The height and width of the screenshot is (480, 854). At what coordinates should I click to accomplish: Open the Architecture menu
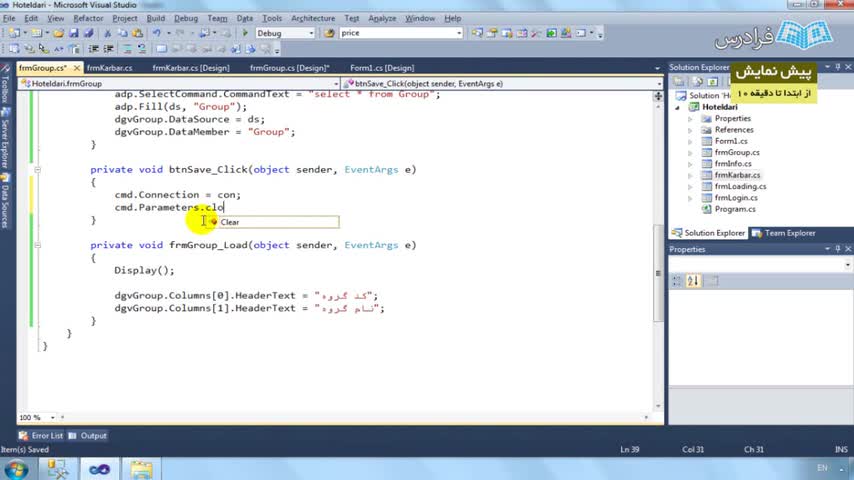[313, 19]
